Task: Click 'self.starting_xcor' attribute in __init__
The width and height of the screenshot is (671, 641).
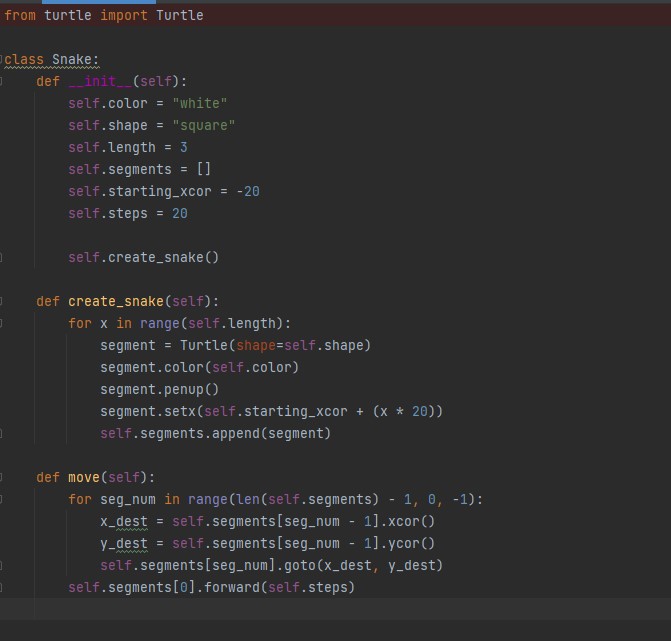Action: pos(140,191)
